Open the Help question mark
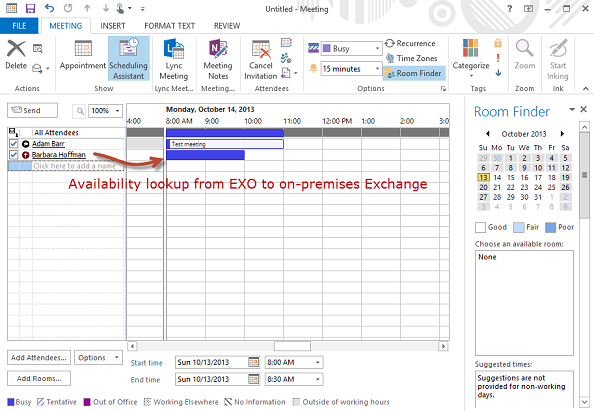This screenshot has height=411, width=594. coord(510,8)
